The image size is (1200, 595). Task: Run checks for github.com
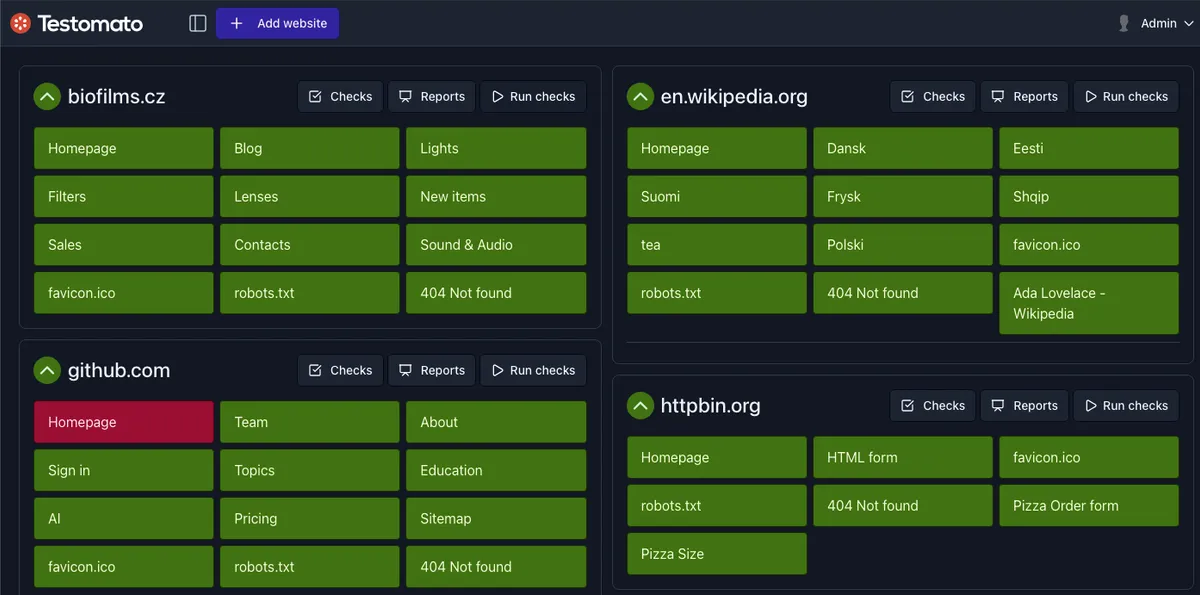click(533, 371)
